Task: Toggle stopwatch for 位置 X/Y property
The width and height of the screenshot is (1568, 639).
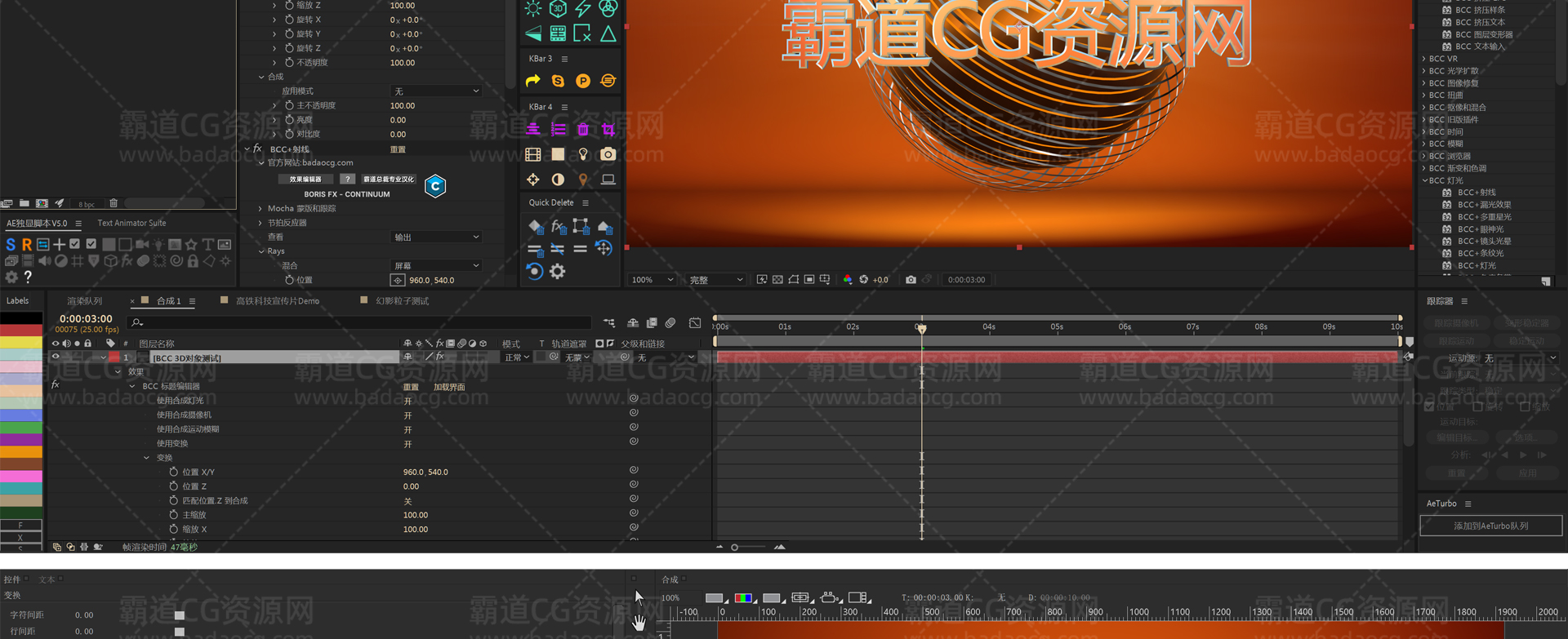Action: click(173, 472)
